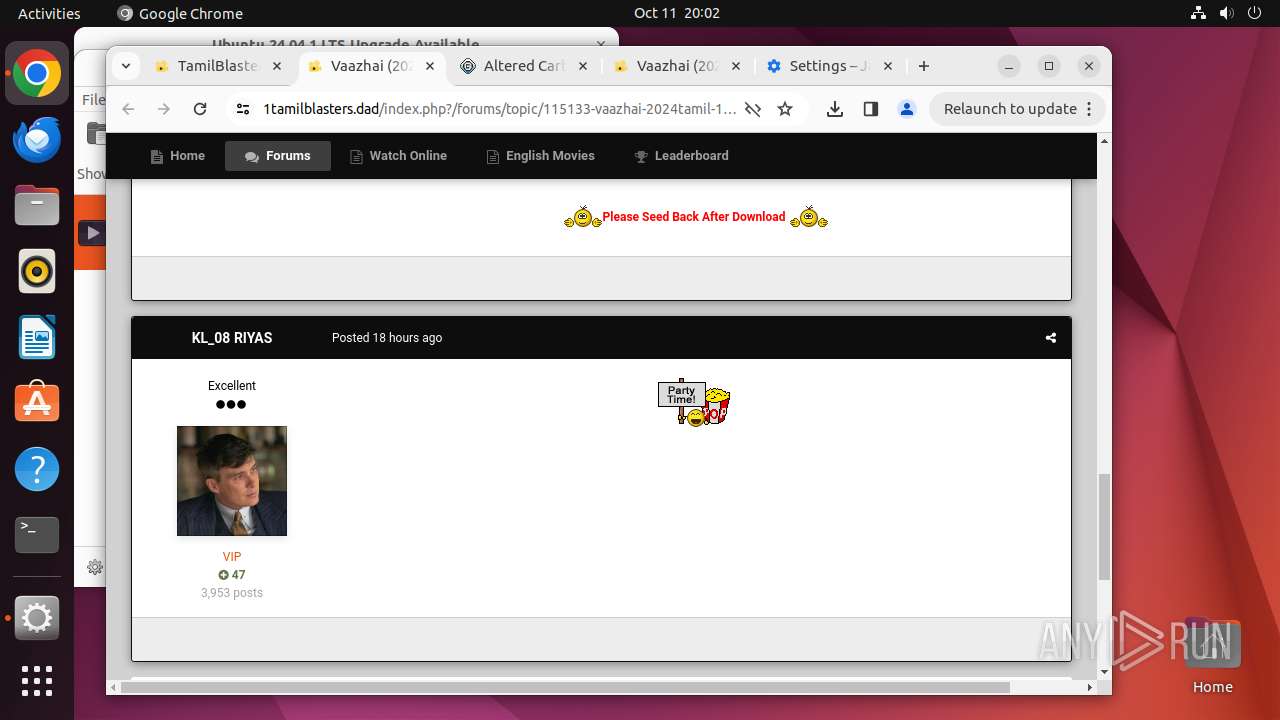Click the address bar URL
Image resolution: width=1280 pixels, height=720 pixels.
pyautogui.click(x=500, y=109)
